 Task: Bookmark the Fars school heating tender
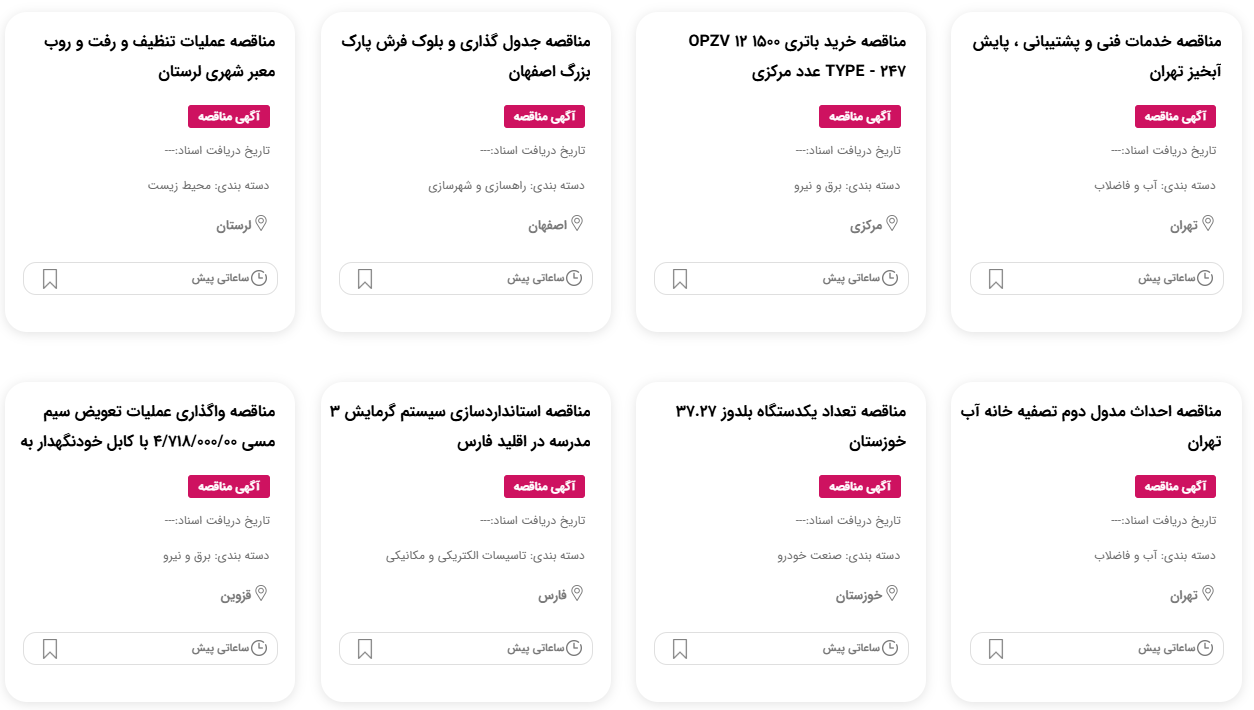[365, 649]
